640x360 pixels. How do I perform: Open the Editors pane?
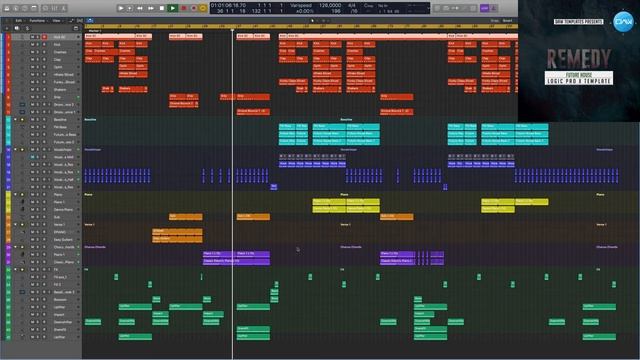(x=64, y=8)
